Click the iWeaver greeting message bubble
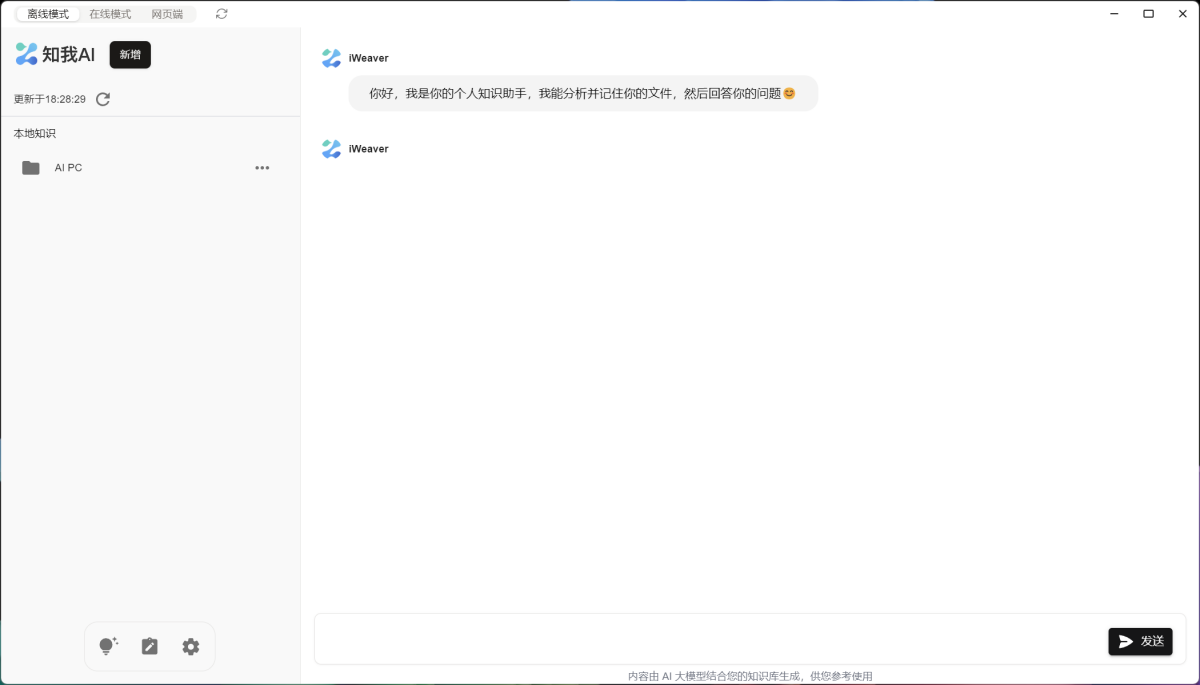 tap(583, 93)
